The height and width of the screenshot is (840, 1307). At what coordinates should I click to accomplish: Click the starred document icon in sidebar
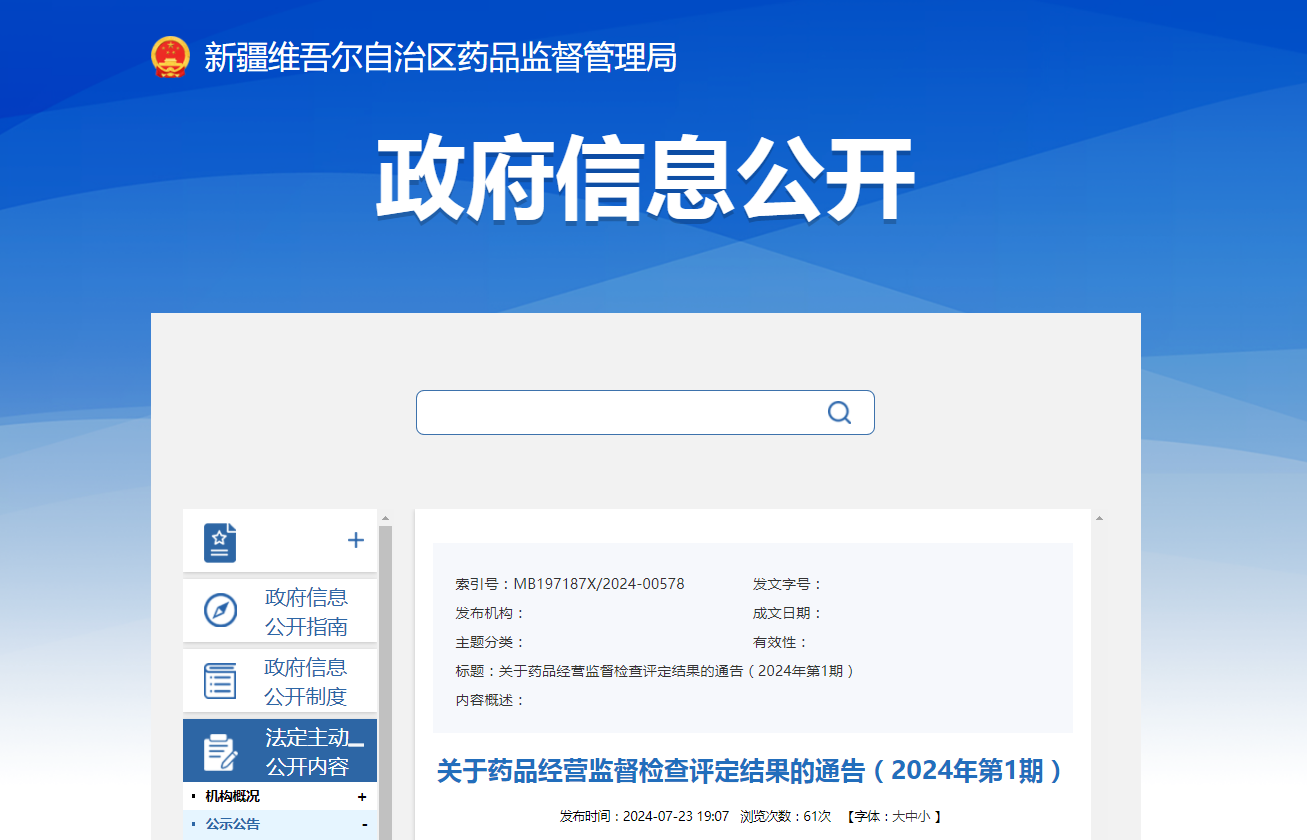click(x=220, y=542)
